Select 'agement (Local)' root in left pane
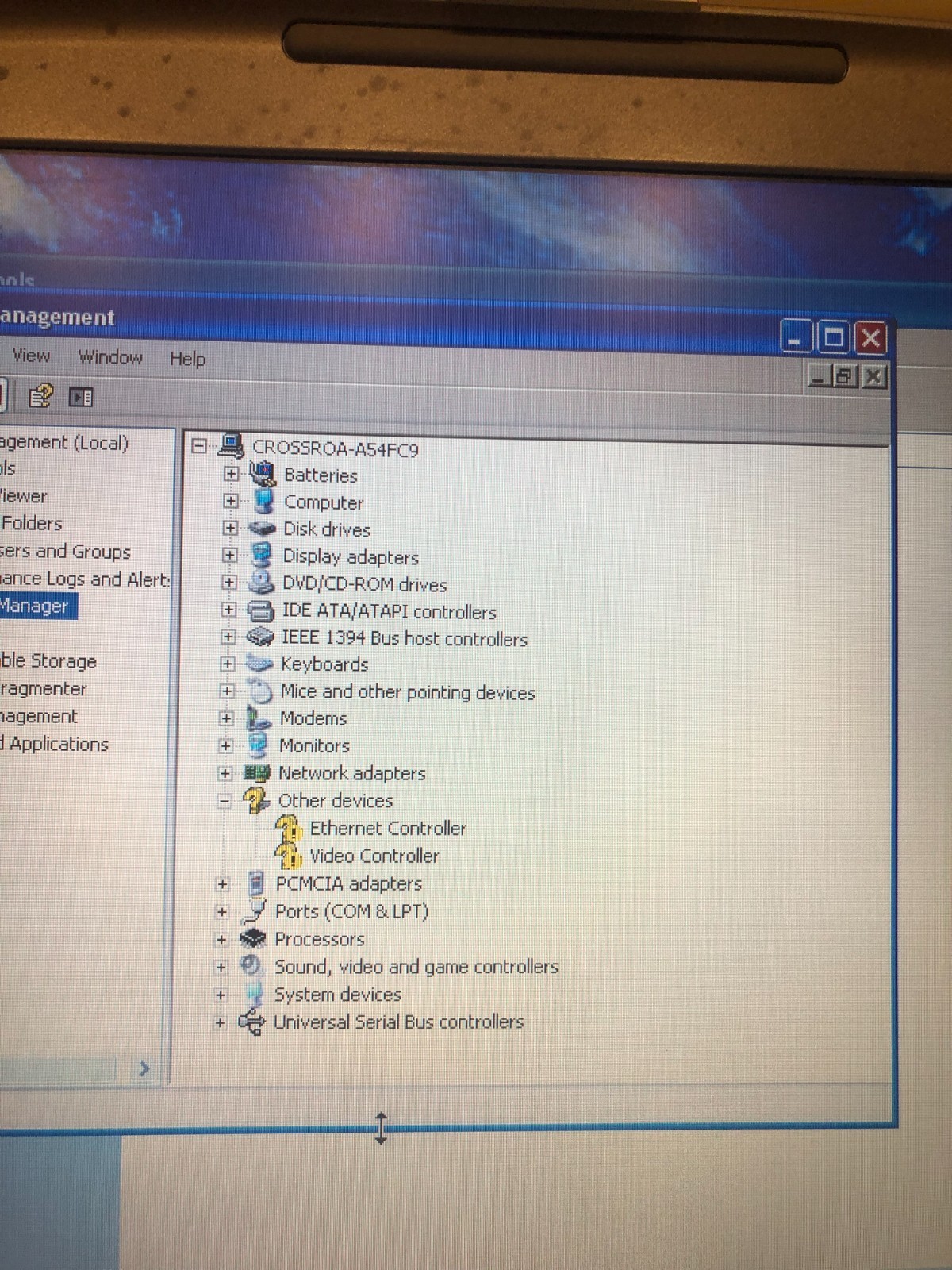Image resolution: width=952 pixels, height=1270 pixels. click(x=64, y=442)
